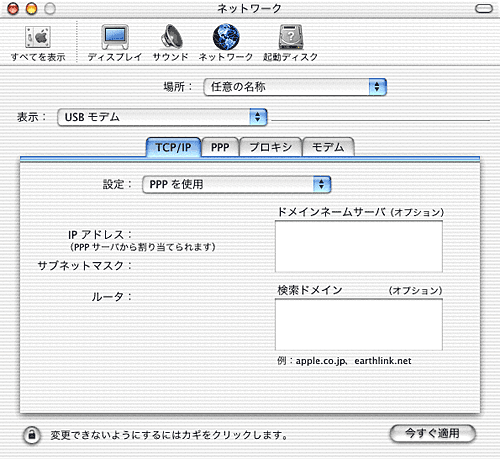The width and height of the screenshot is (500, 459).
Task: Switch to the モデム tab
Action: (x=328, y=147)
